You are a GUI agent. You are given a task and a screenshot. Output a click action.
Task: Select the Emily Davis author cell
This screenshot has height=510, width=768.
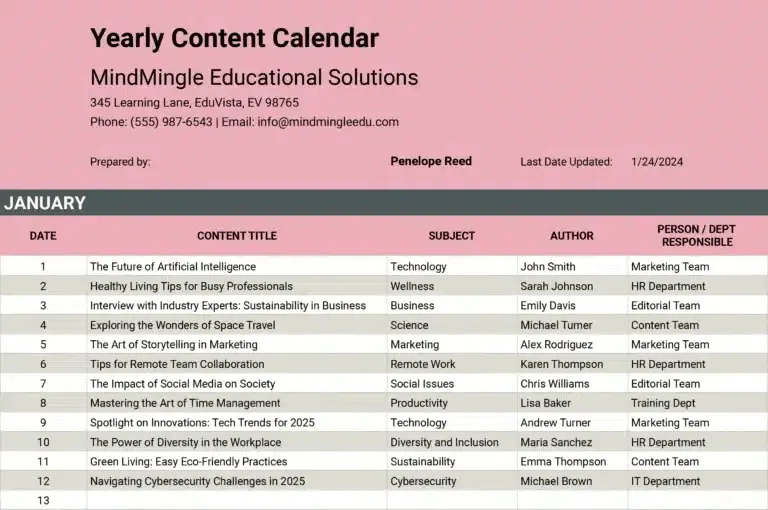tap(573, 306)
